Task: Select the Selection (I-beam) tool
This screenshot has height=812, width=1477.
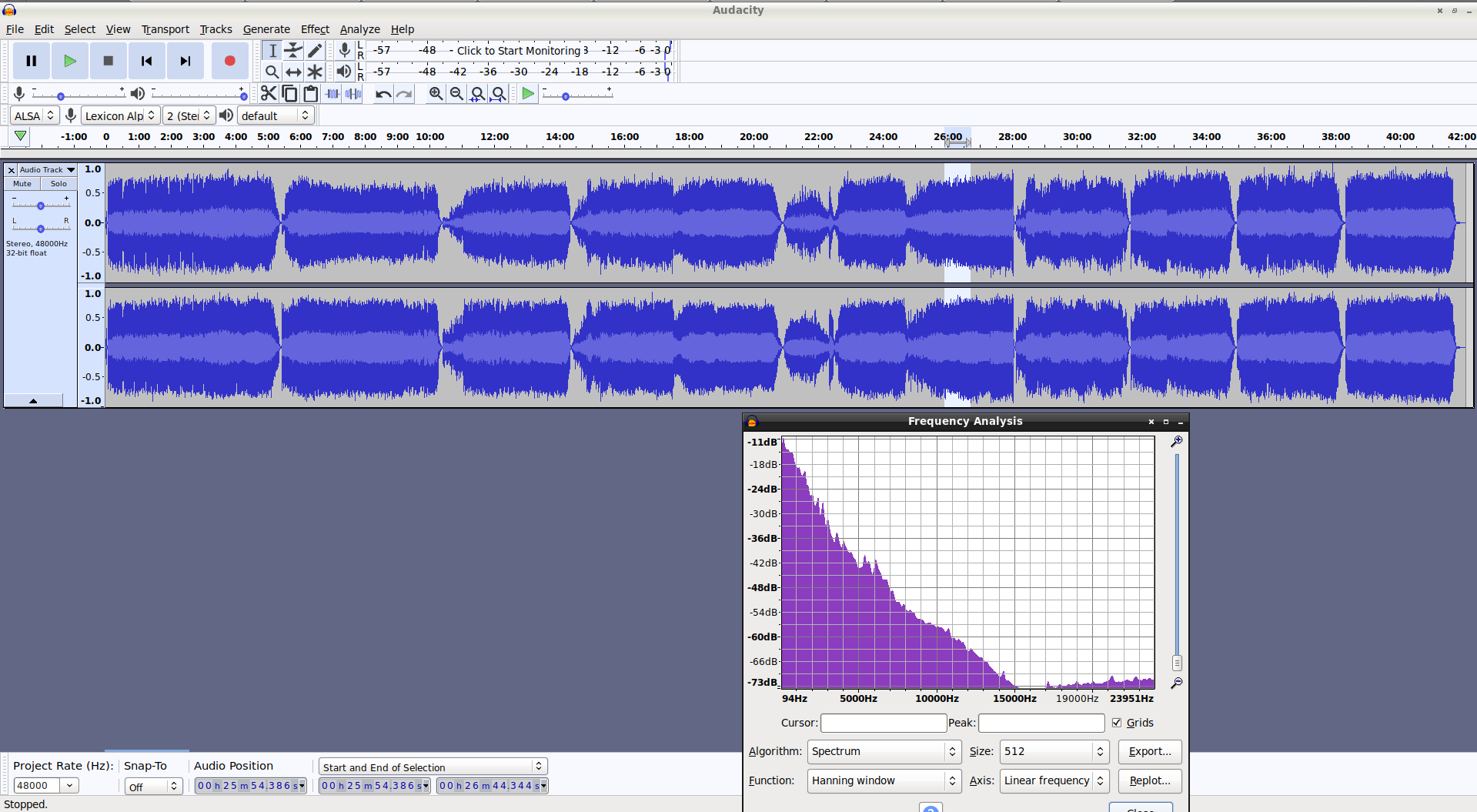Action: 272,51
